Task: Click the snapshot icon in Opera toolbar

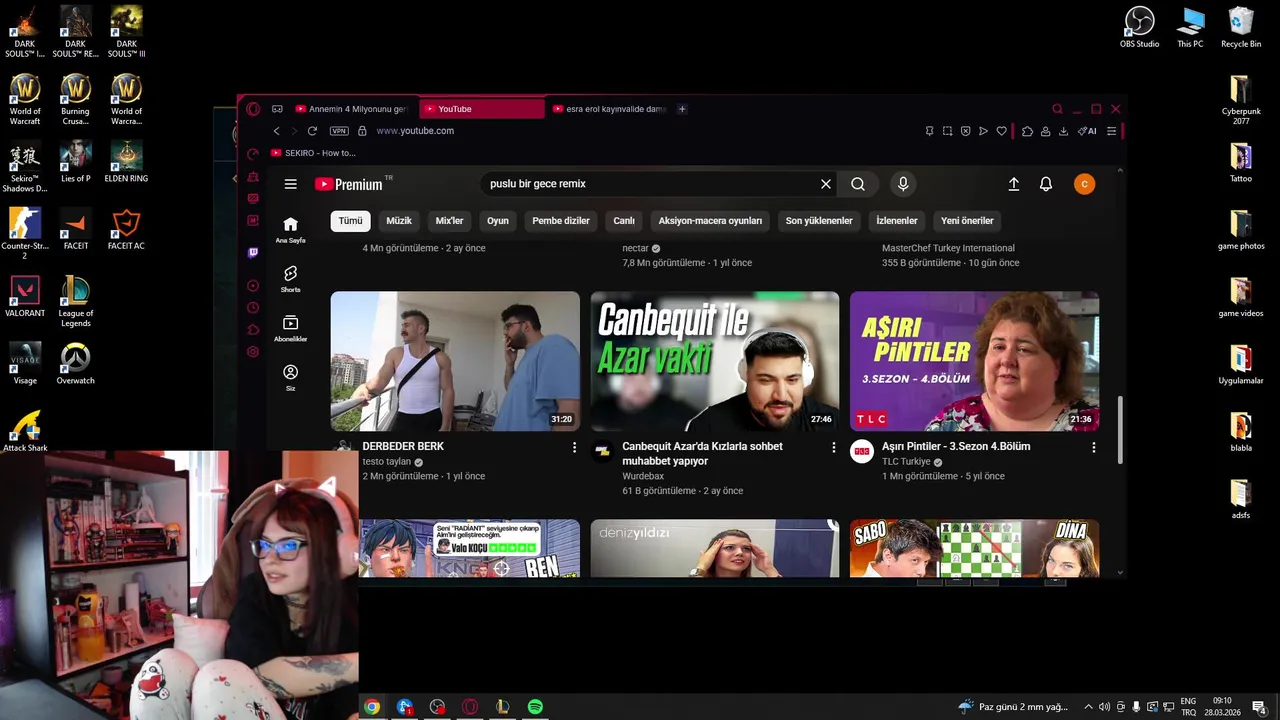Action: [947, 131]
